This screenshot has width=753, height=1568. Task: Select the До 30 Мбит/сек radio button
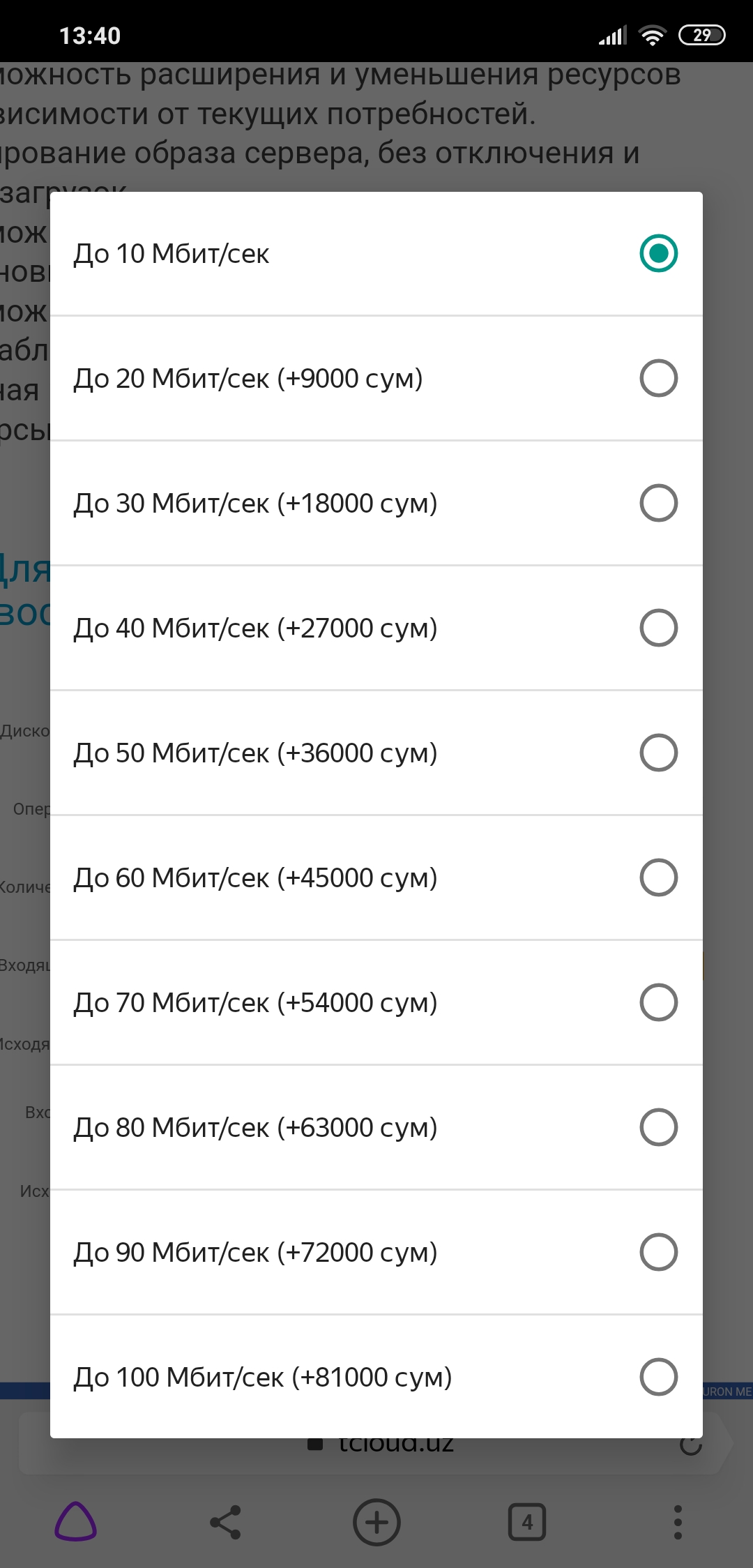coord(658,503)
